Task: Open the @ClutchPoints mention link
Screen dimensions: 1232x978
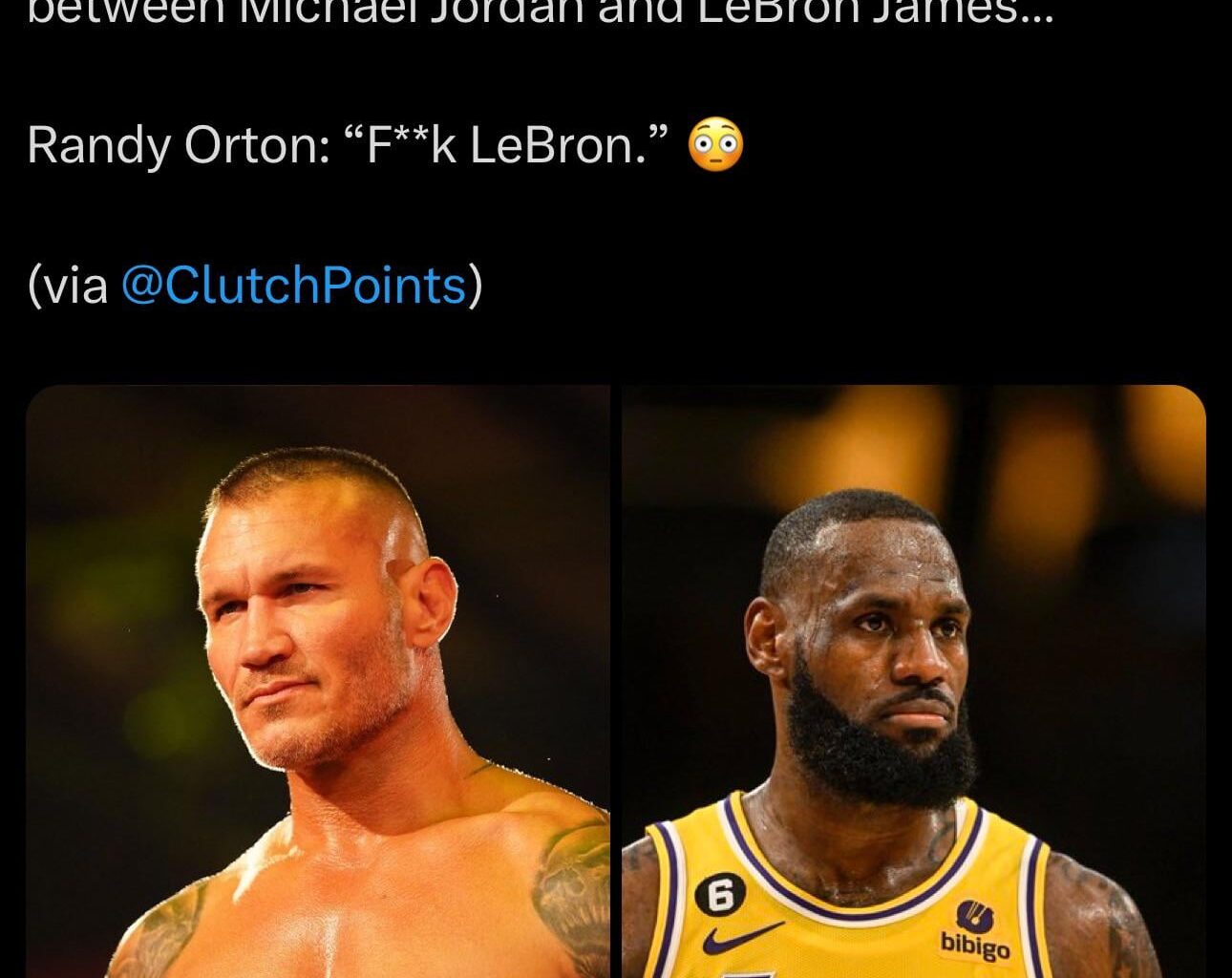Action: (x=294, y=285)
